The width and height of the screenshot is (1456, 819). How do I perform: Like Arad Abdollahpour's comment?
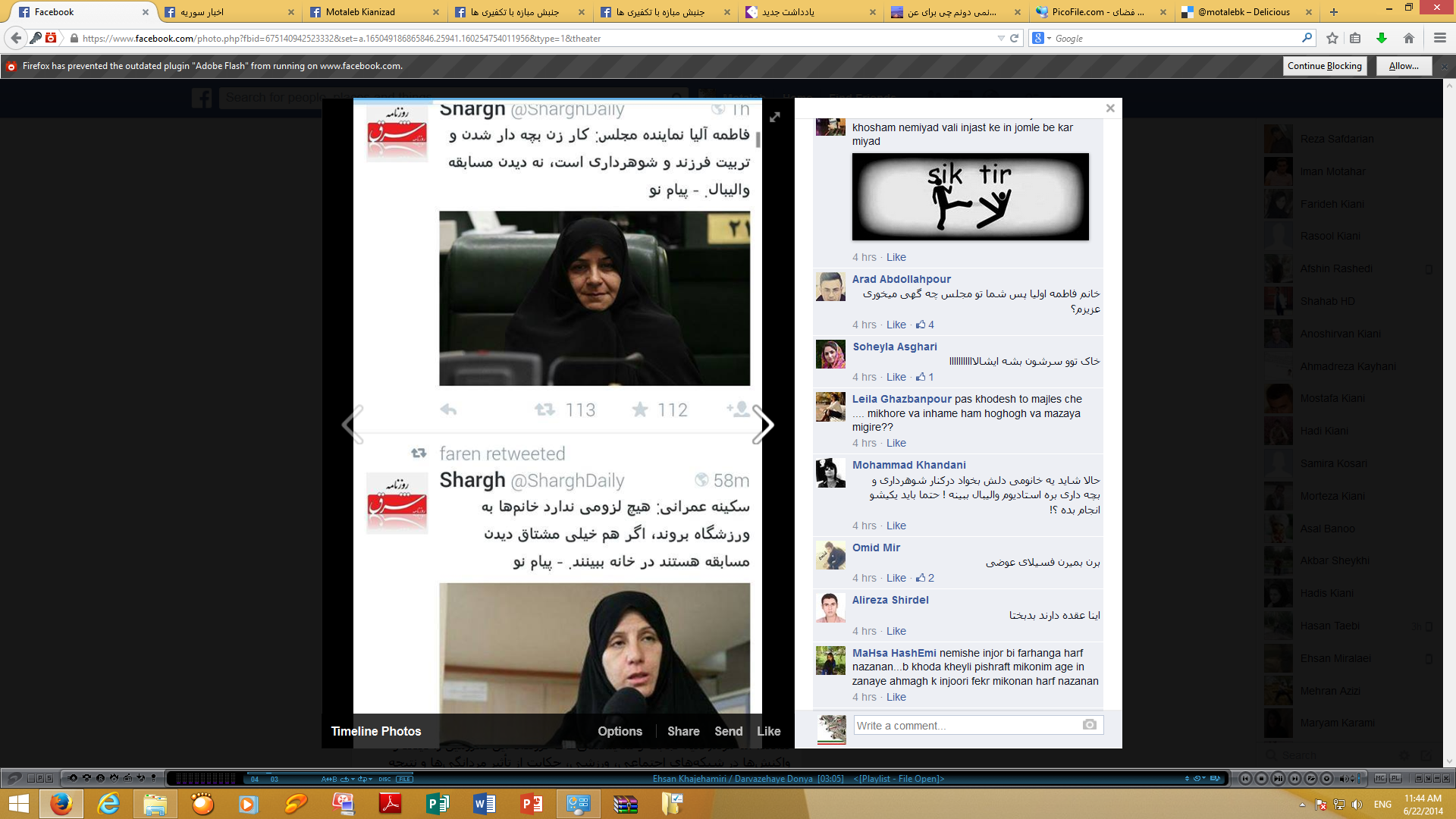[x=896, y=325]
